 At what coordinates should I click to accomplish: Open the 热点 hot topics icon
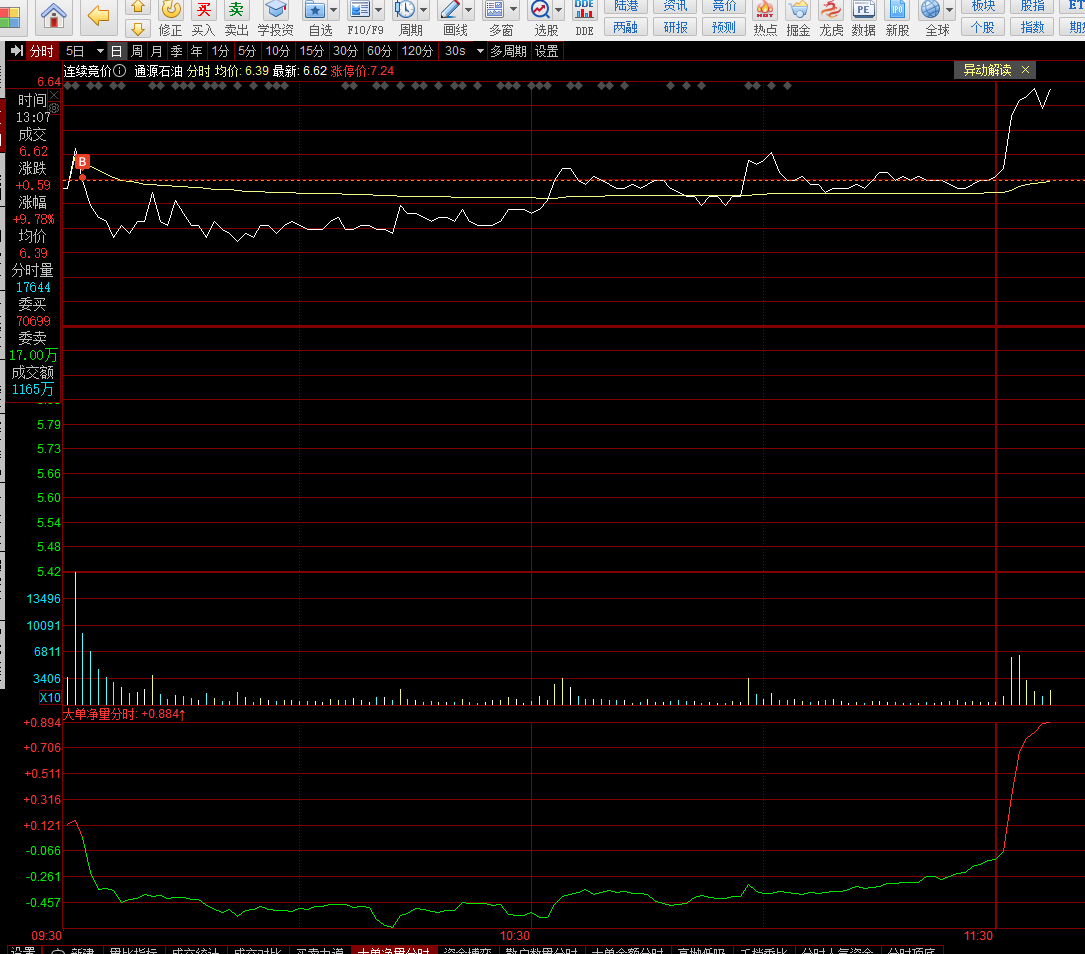click(765, 18)
